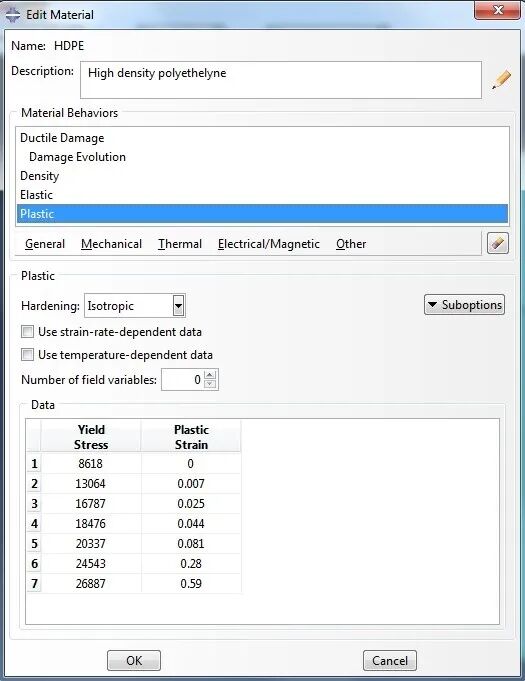The height and width of the screenshot is (681, 525).
Task: Enable strain-rate-dependent data checkbox
Action: coord(27,332)
